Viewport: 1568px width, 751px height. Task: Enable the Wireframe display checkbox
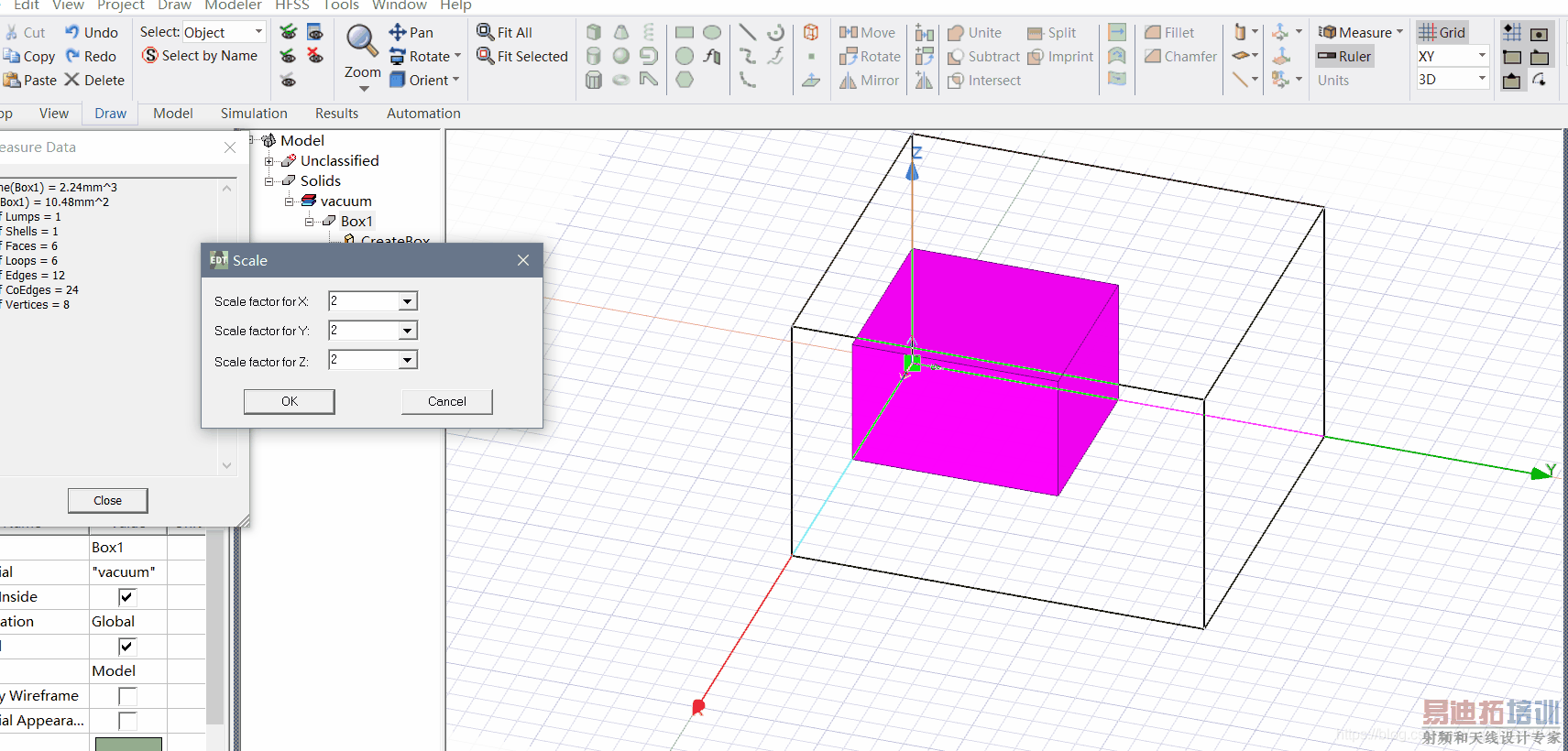point(127,696)
